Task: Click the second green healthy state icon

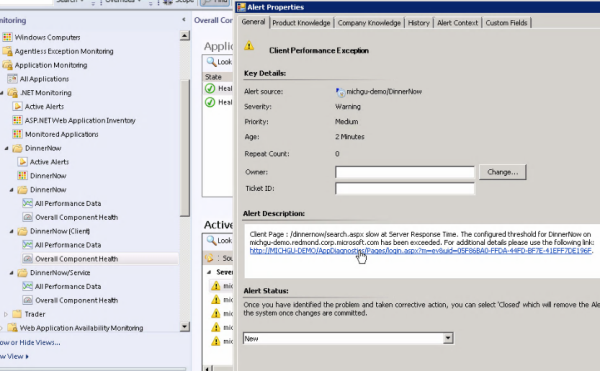Action: [x=210, y=102]
